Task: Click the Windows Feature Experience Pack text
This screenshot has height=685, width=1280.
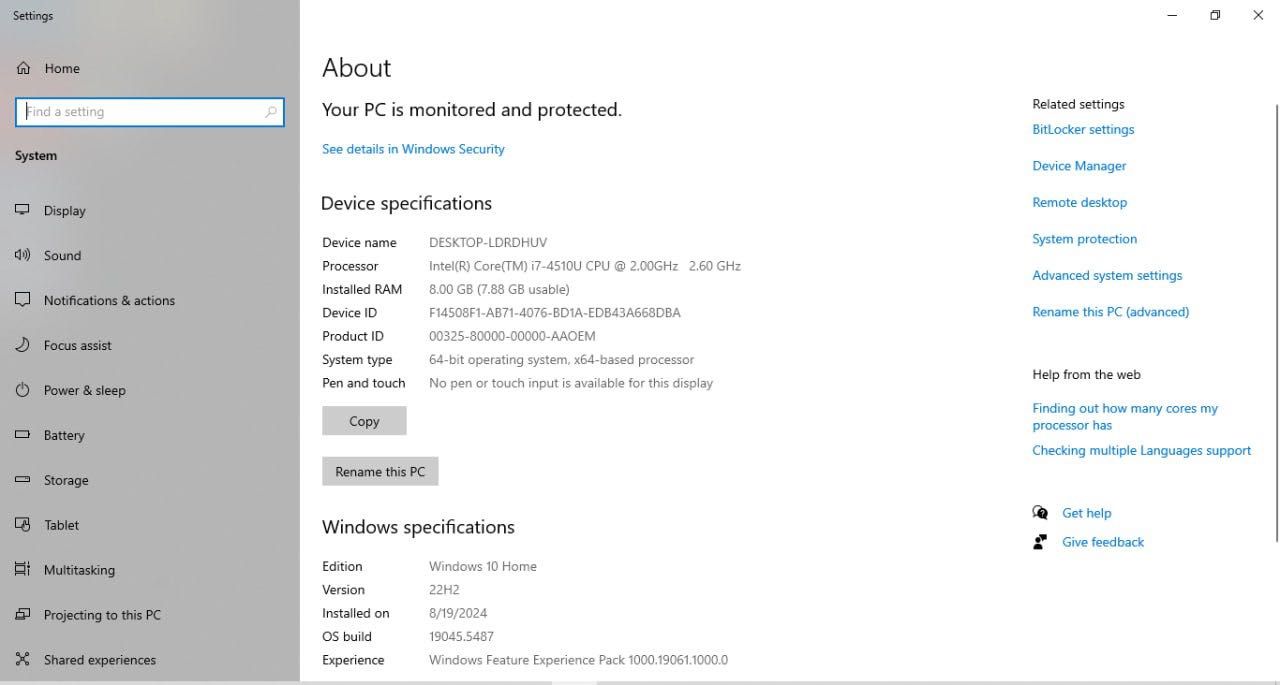Action: click(578, 660)
